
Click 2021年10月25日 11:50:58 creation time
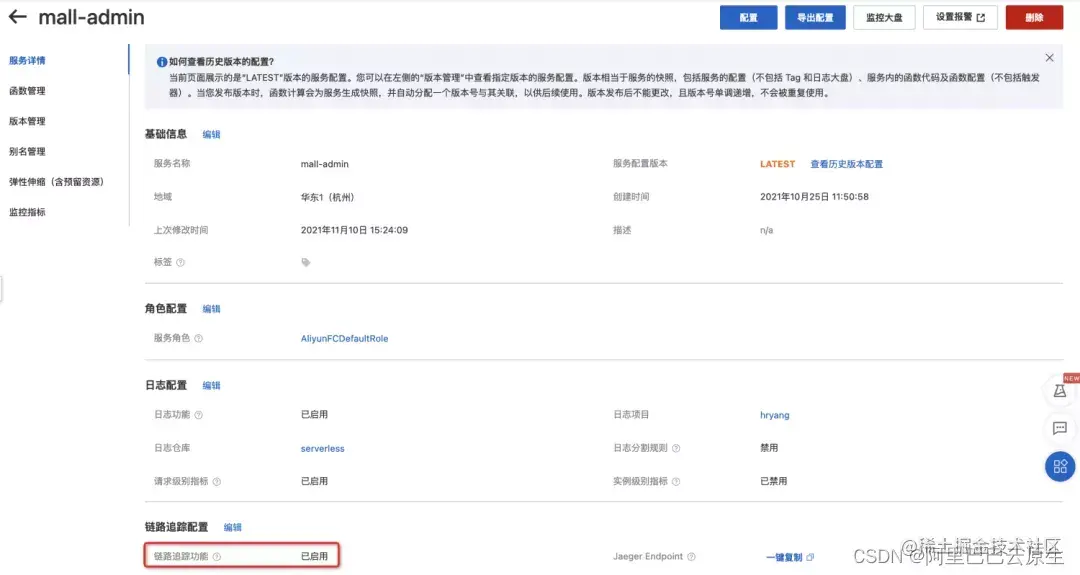(814, 197)
